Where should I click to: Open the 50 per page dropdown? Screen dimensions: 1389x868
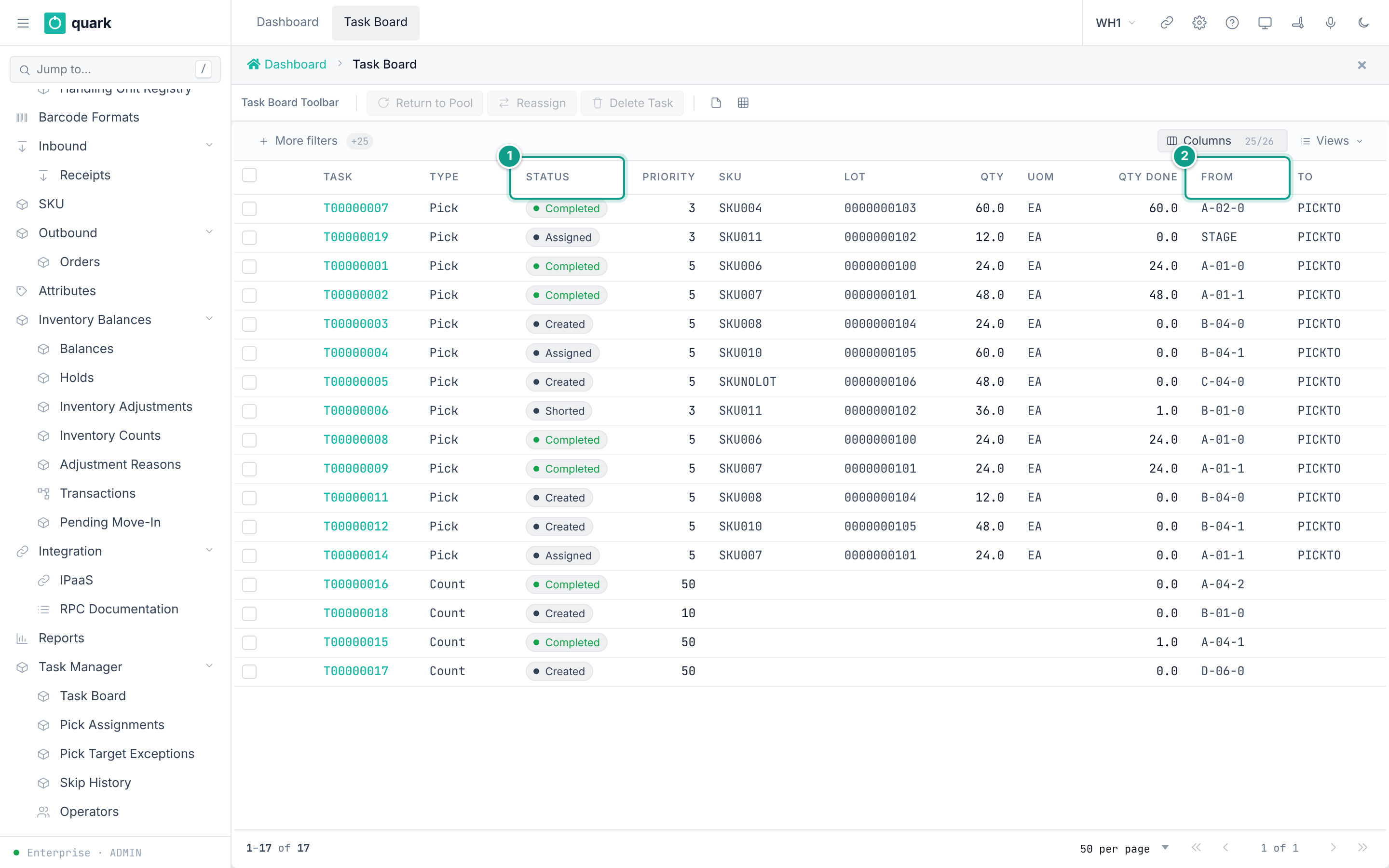tap(1124, 849)
